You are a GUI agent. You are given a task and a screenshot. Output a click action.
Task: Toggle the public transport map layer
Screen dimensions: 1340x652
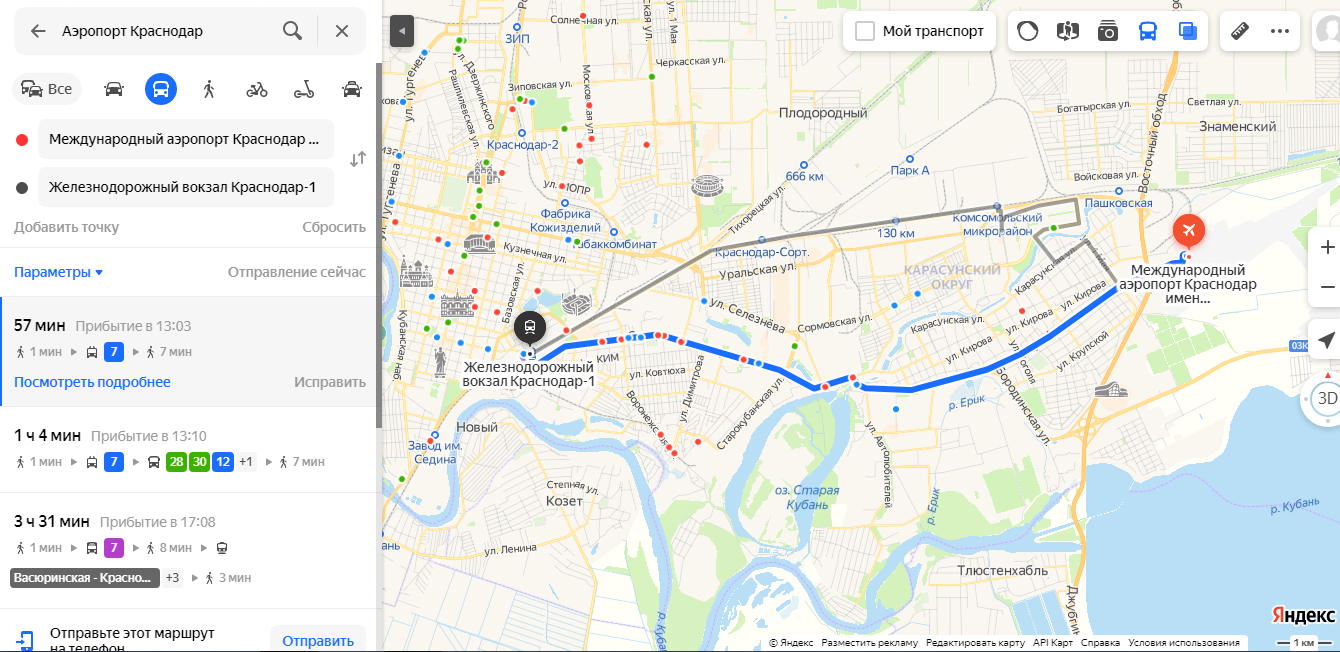tap(1148, 31)
